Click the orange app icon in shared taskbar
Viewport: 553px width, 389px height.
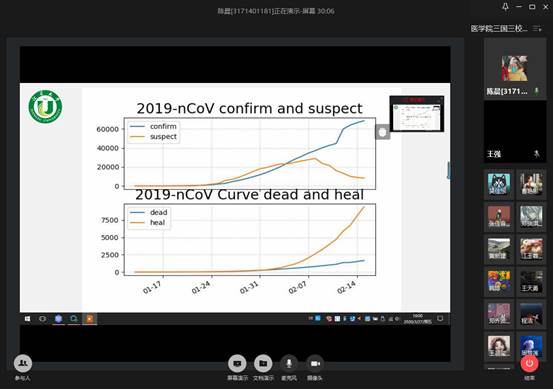90,319
